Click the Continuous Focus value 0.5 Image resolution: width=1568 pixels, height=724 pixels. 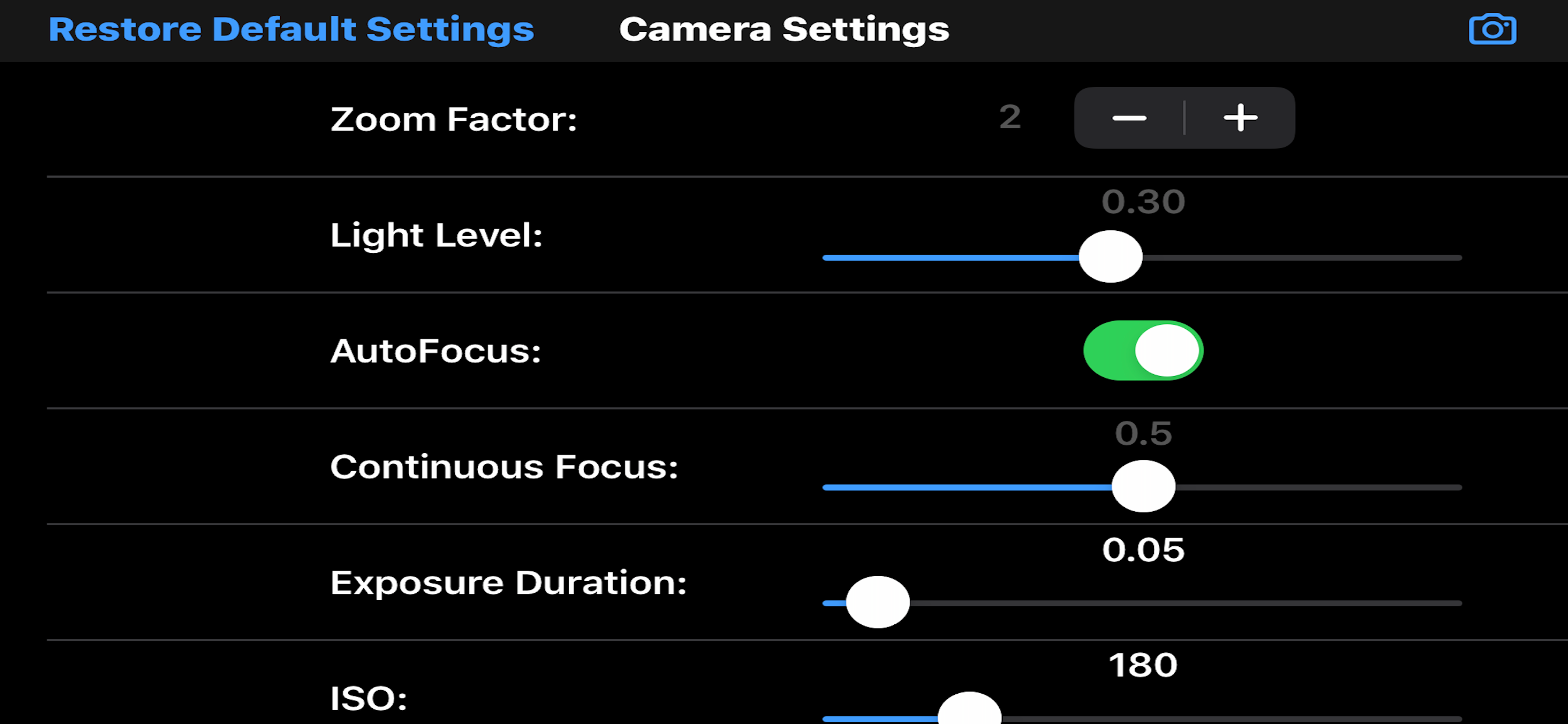pyautogui.click(x=1143, y=434)
